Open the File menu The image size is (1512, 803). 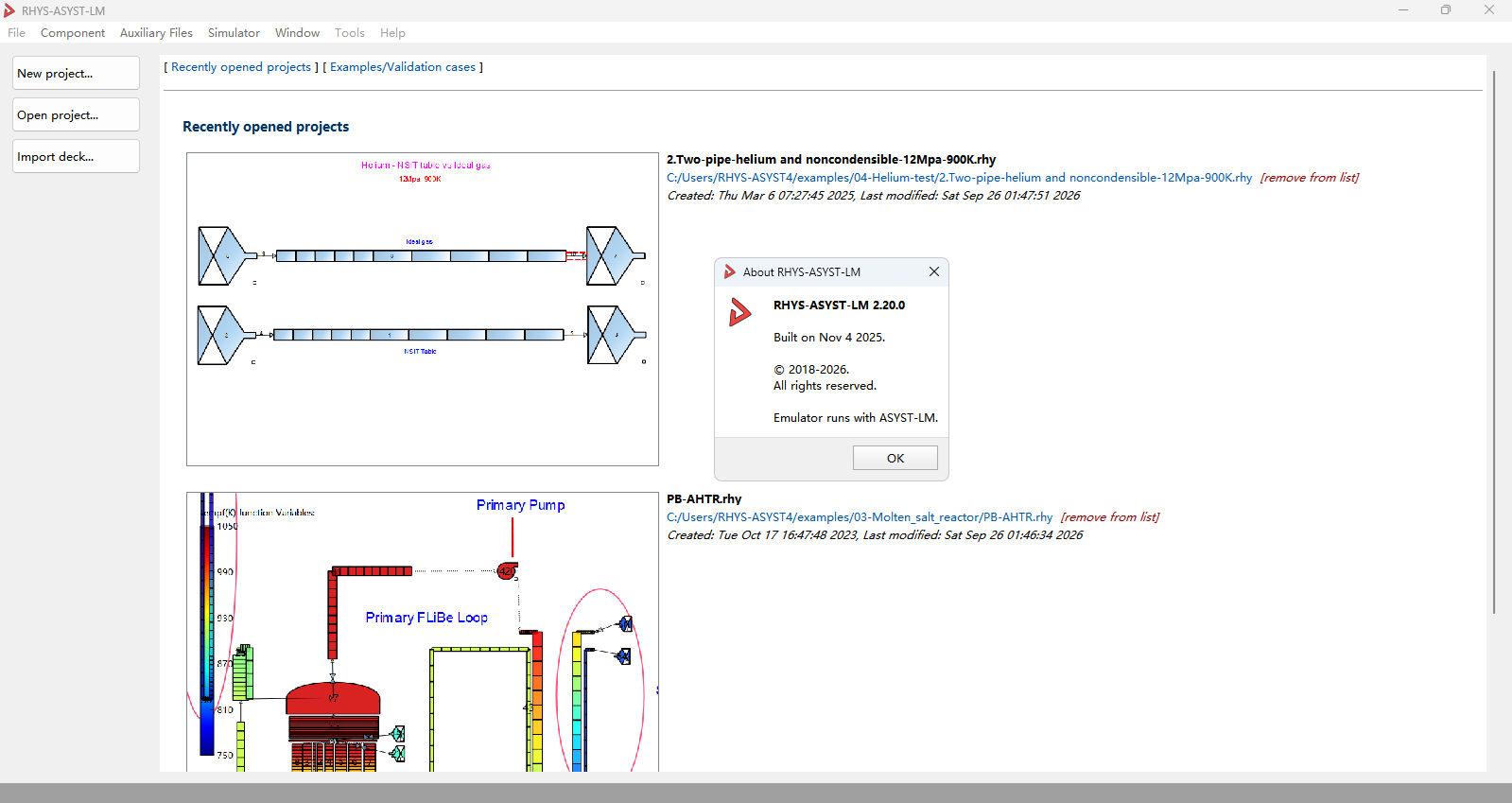pos(17,33)
